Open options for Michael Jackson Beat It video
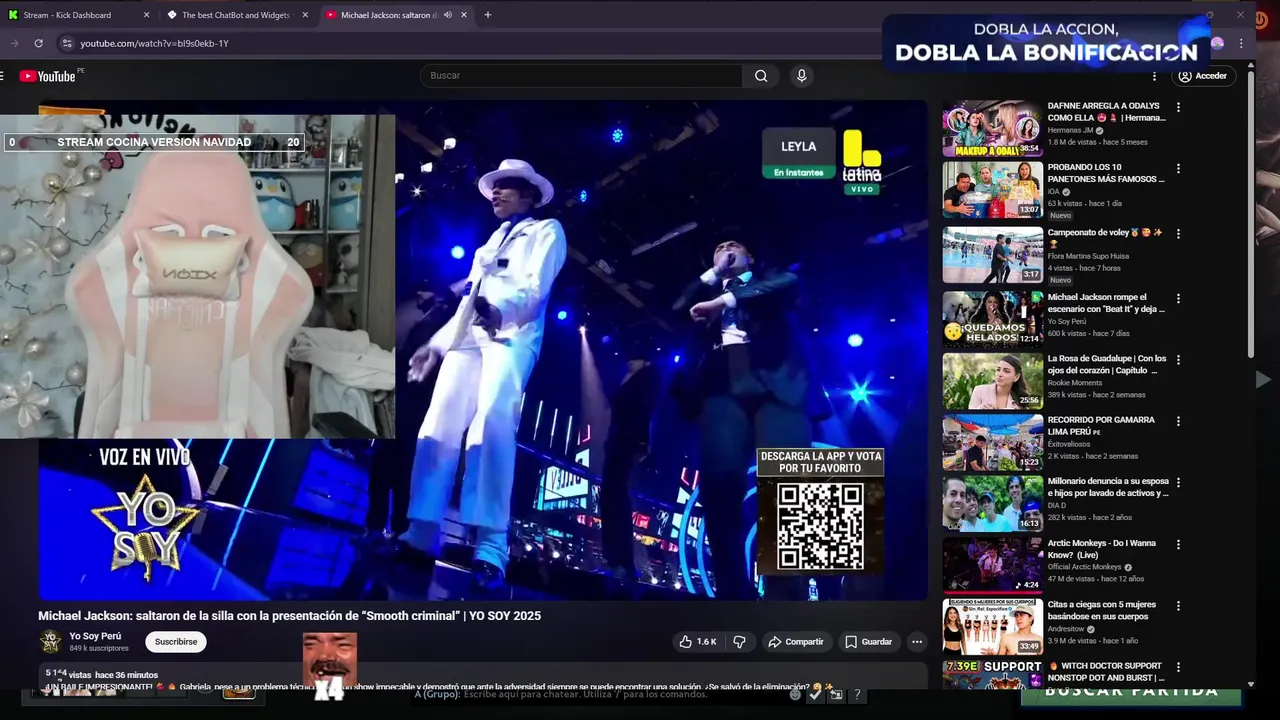The height and width of the screenshot is (720, 1280). [x=1178, y=298]
